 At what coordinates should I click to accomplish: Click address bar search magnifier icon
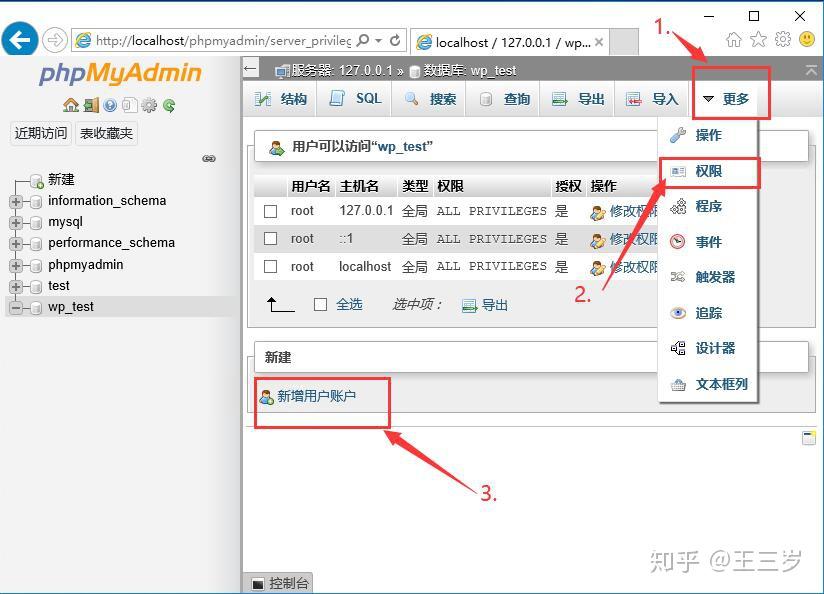point(363,40)
